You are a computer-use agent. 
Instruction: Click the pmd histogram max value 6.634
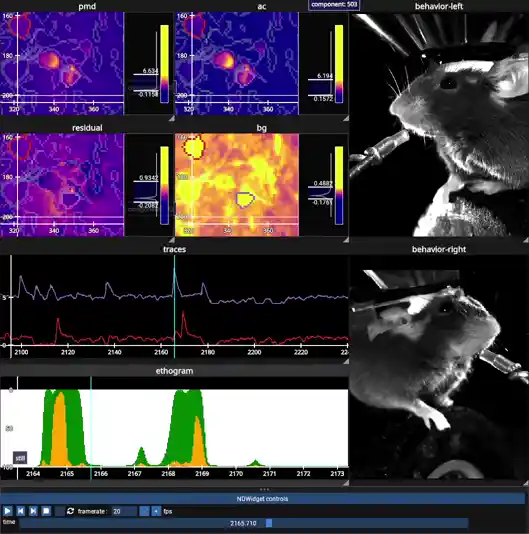tap(150, 70)
